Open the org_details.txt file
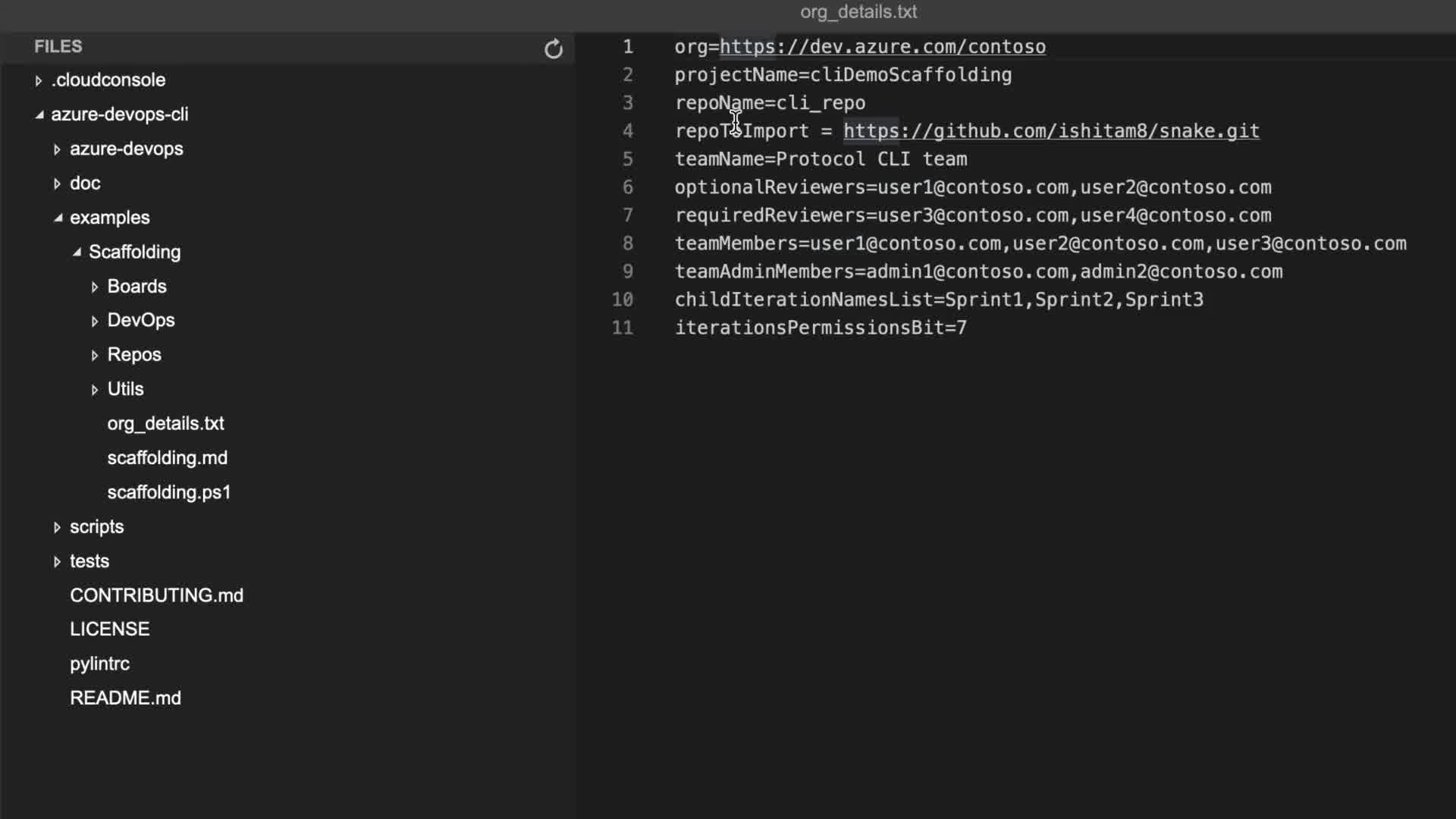1456x819 pixels. (165, 423)
